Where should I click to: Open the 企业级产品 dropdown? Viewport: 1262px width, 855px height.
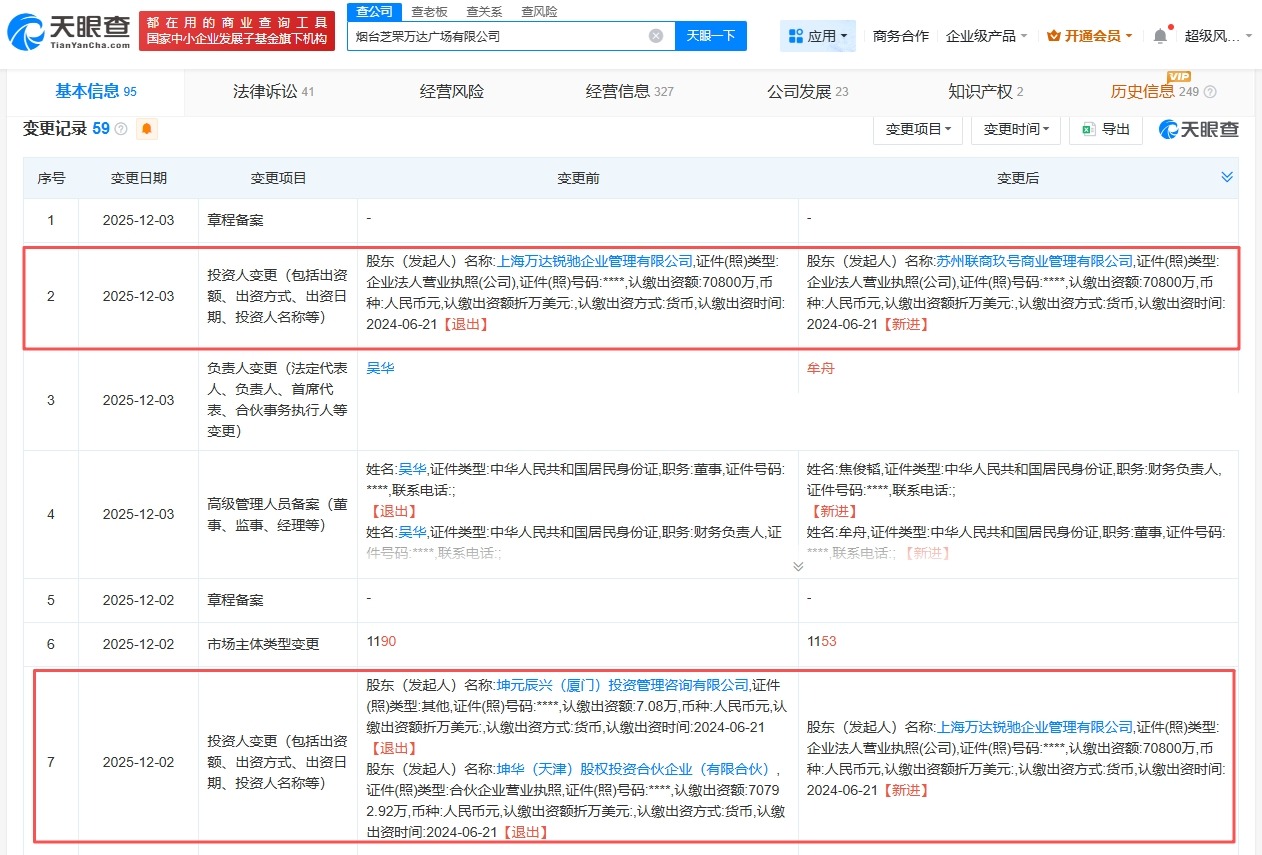pyautogui.click(x=985, y=34)
